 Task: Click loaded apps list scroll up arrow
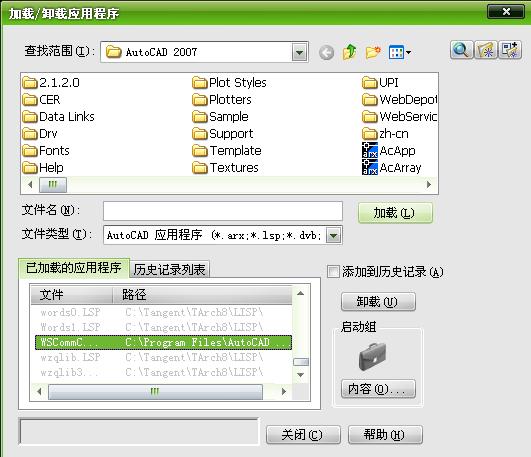300,294
